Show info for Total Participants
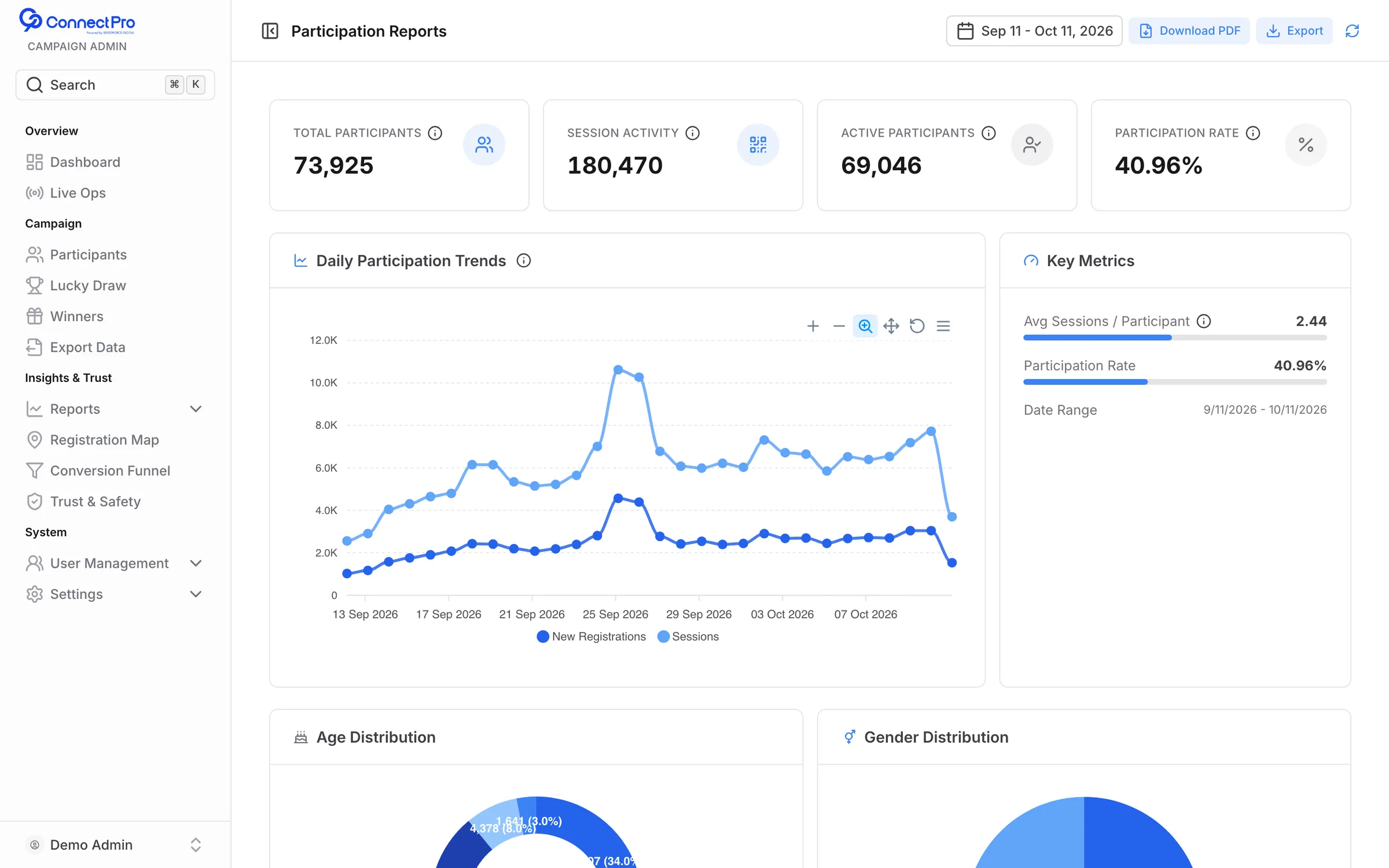Screen dimensions: 1389x868 (x=435, y=133)
